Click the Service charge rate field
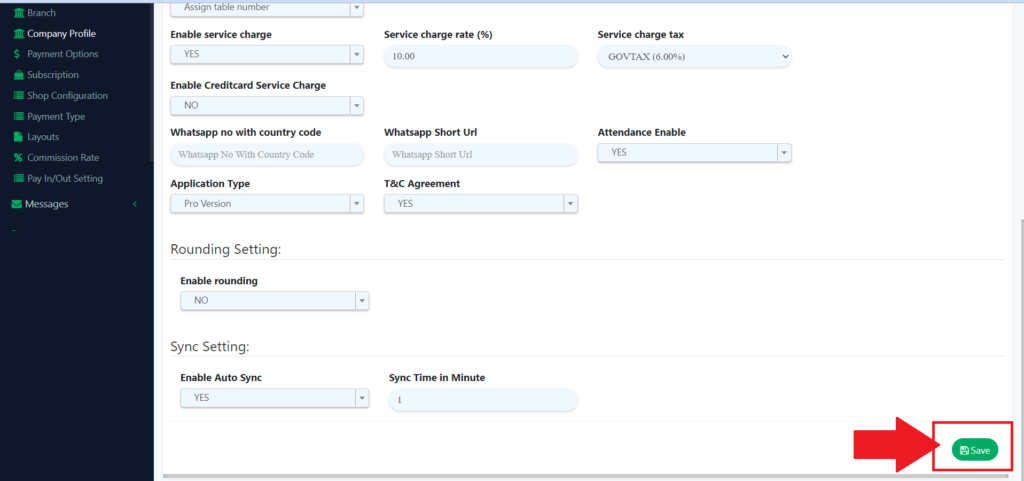1024x481 pixels. click(480, 57)
